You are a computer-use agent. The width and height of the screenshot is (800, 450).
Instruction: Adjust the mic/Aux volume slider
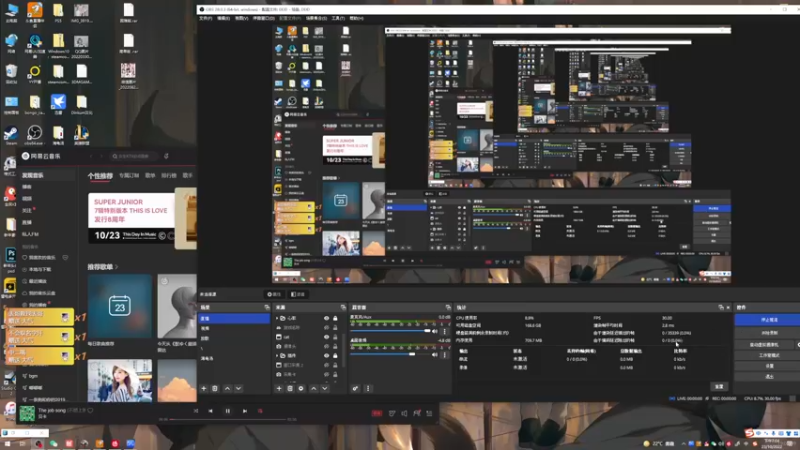[x=390, y=331]
